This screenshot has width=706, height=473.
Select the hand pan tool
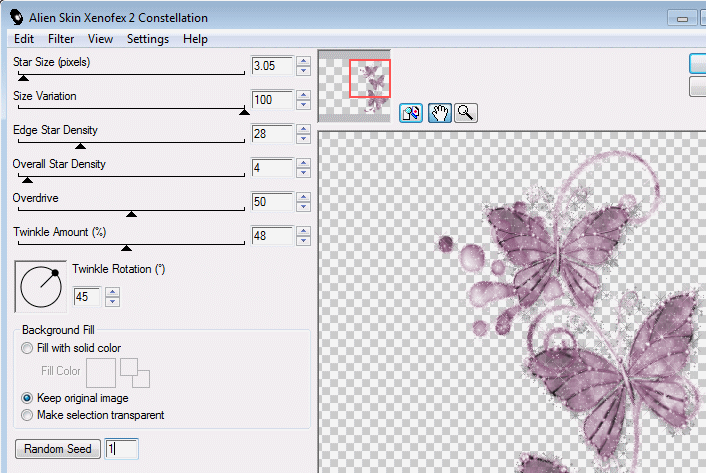click(x=439, y=113)
